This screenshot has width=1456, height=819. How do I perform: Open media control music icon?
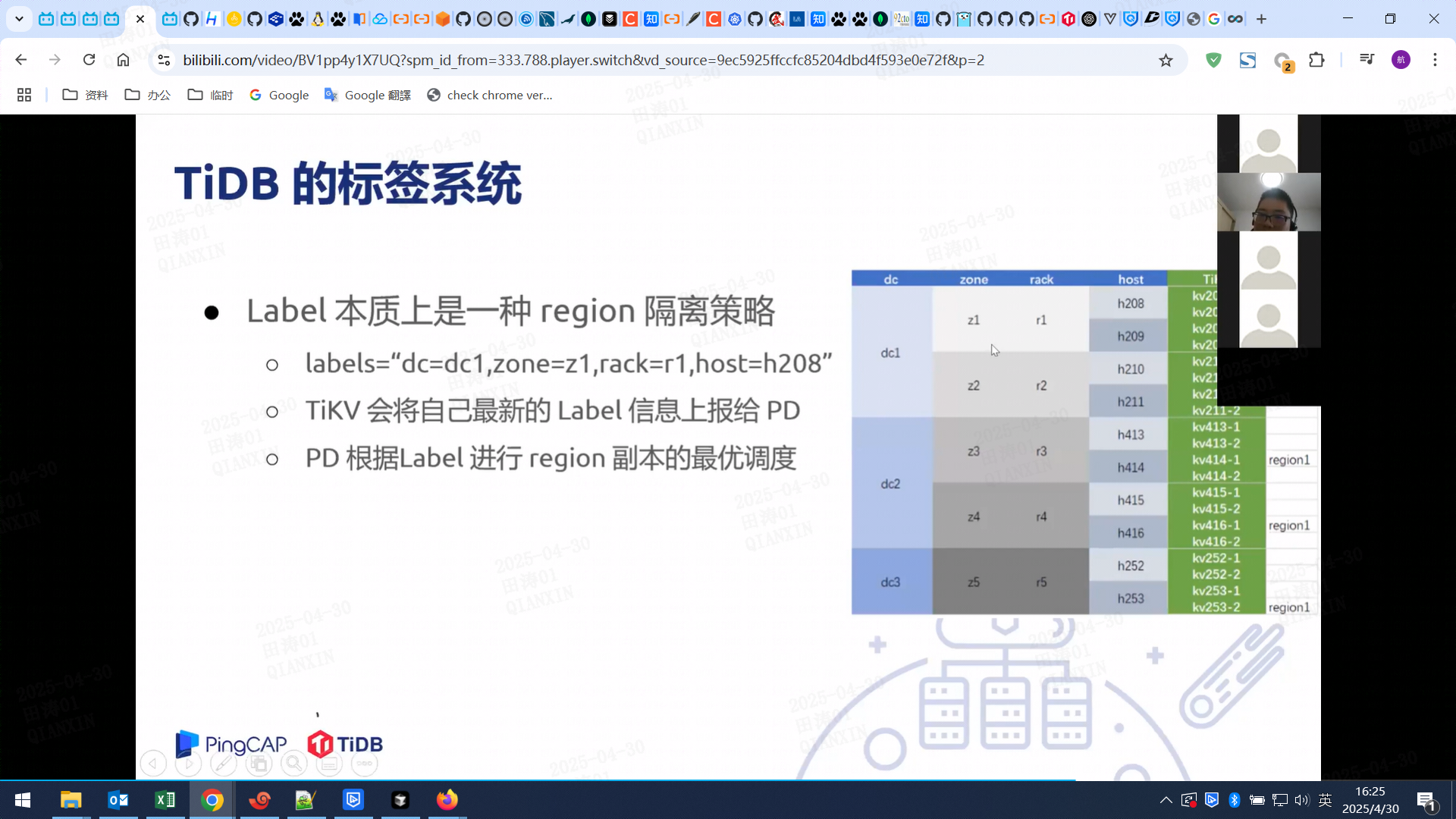(x=1367, y=60)
